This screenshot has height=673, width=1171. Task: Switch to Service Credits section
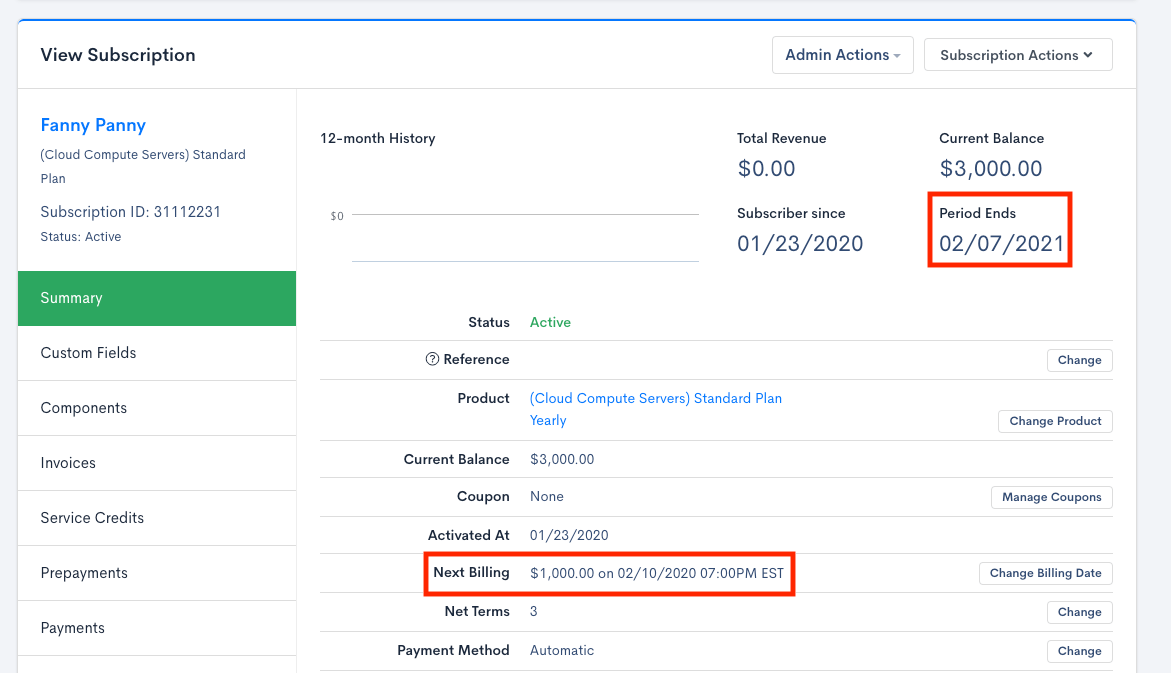click(x=157, y=518)
